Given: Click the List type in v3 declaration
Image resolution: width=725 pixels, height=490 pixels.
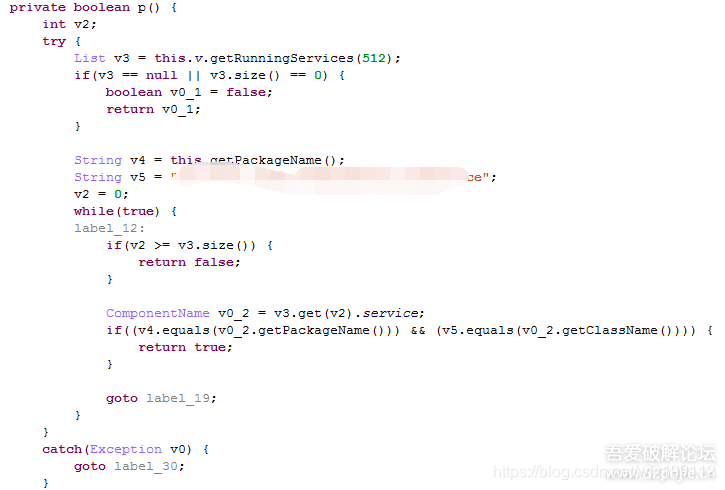Looking at the screenshot, I should [x=90, y=58].
